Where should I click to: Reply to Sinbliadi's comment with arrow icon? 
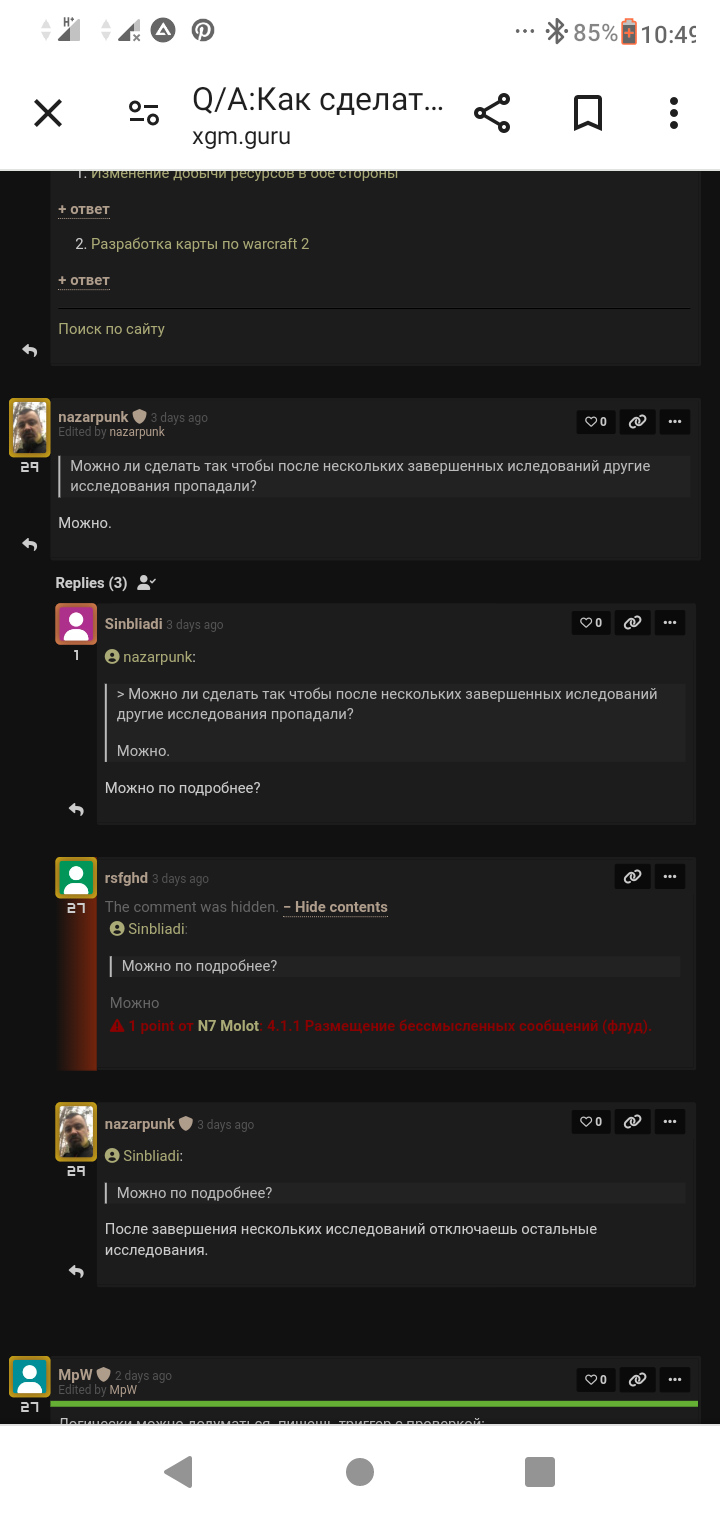pyautogui.click(x=76, y=809)
